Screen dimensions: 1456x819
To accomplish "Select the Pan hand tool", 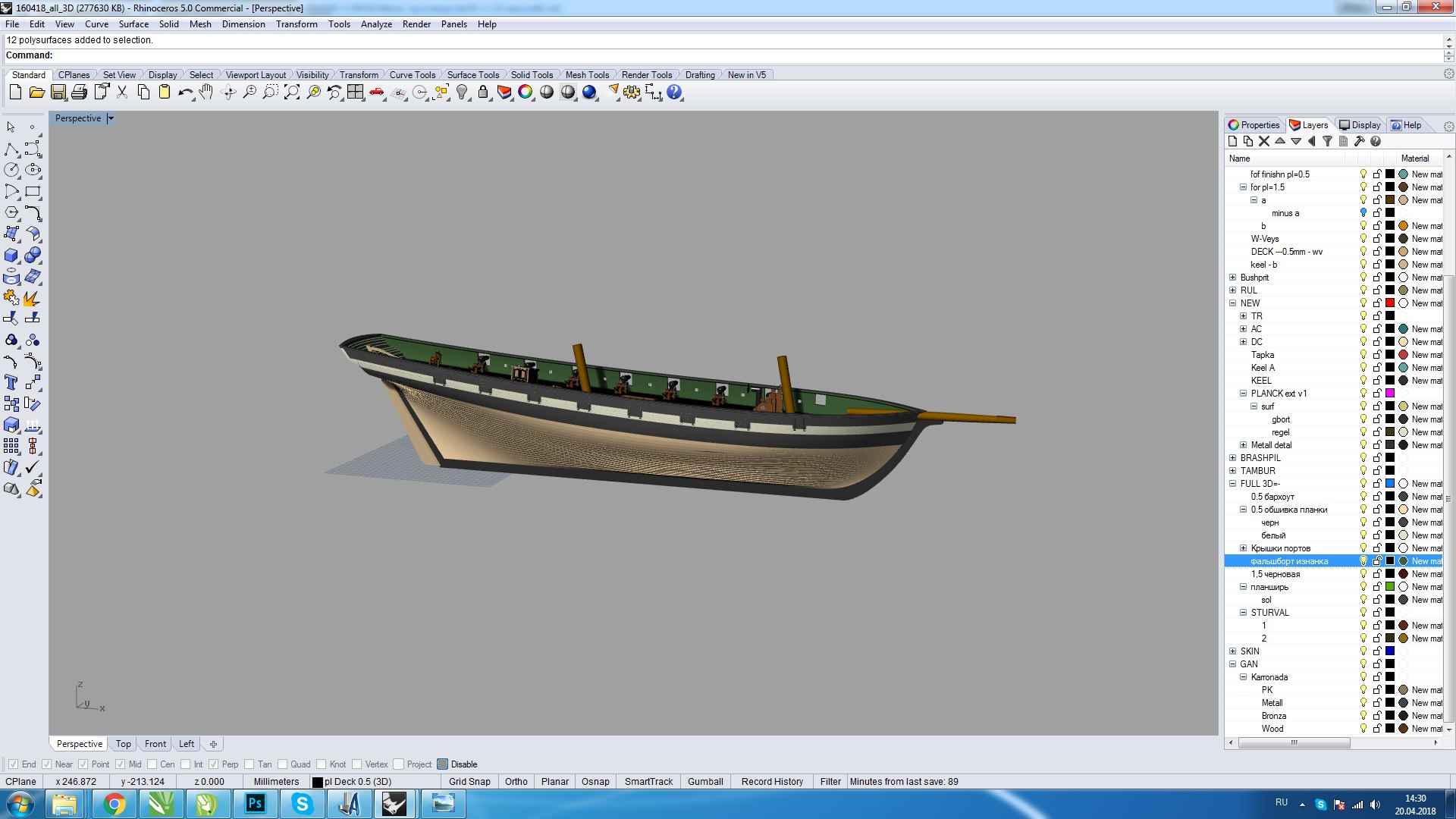I will (206, 93).
